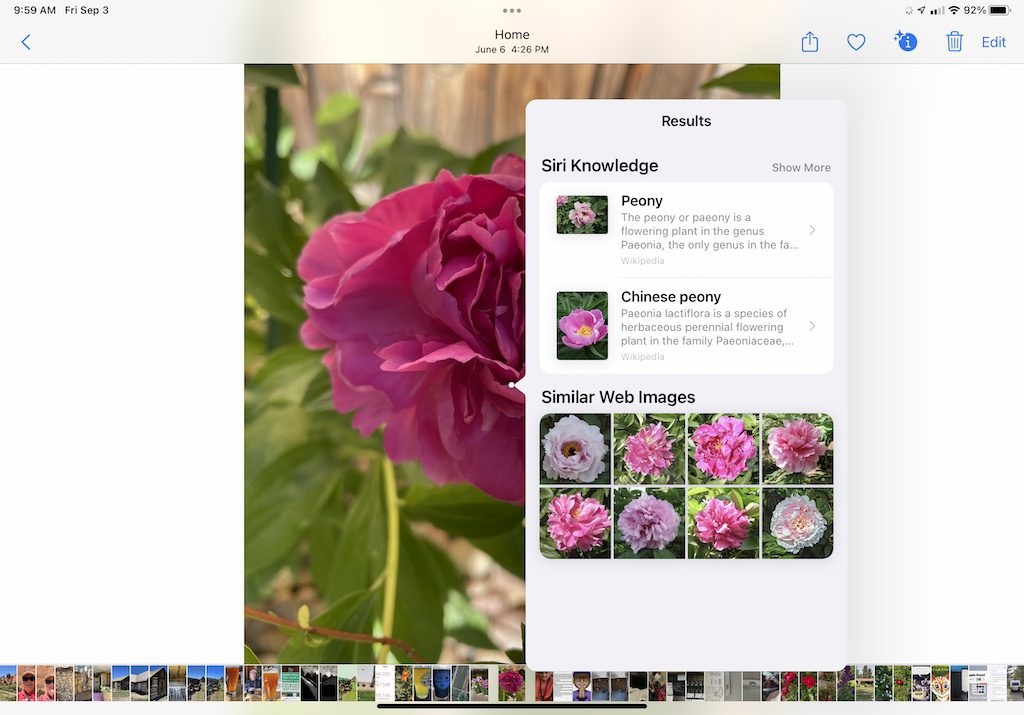
Task: Tap the three-dot multitasking menu
Action: [512, 11]
